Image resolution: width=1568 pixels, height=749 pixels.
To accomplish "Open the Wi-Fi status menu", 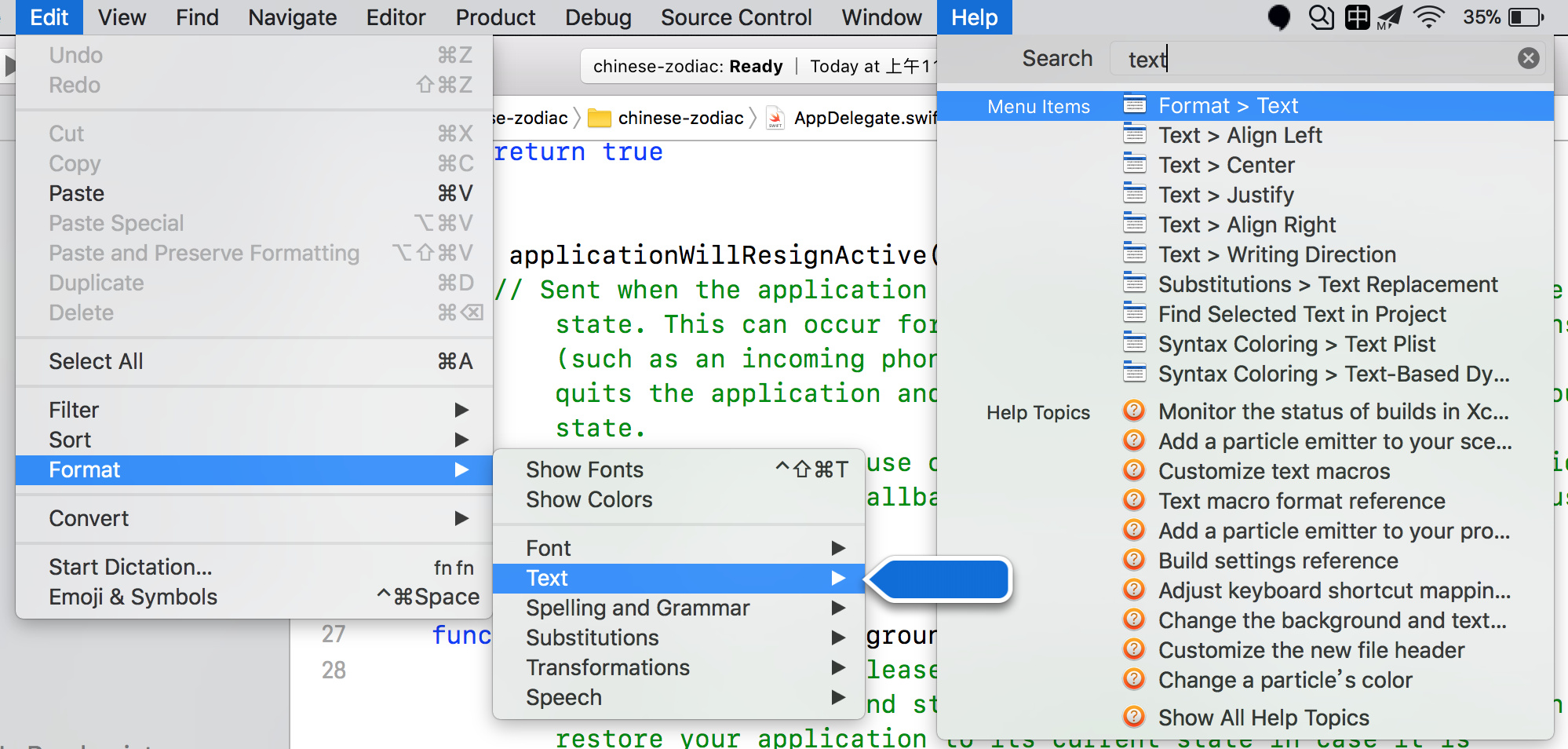I will pyautogui.click(x=1429, y=17).
